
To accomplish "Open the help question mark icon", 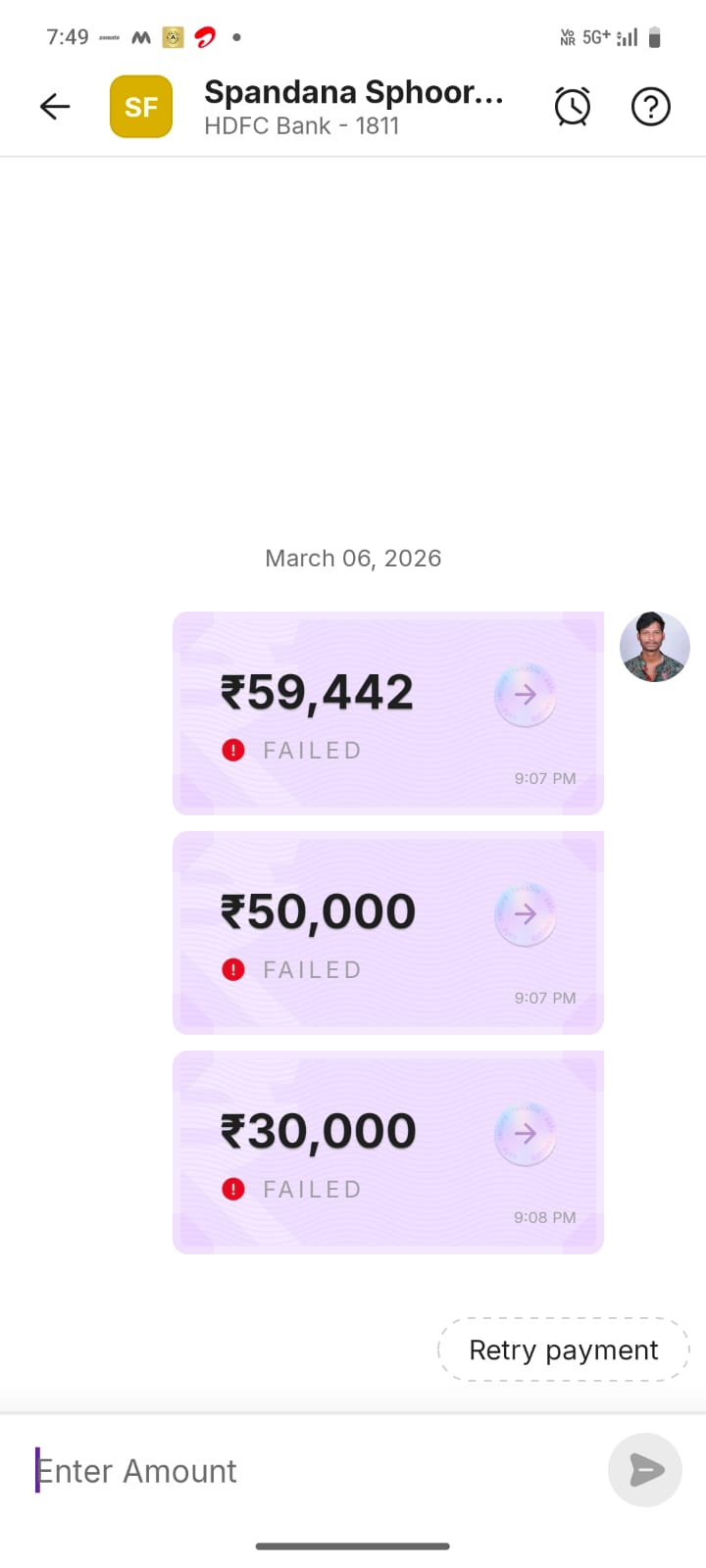I will 650,106.
